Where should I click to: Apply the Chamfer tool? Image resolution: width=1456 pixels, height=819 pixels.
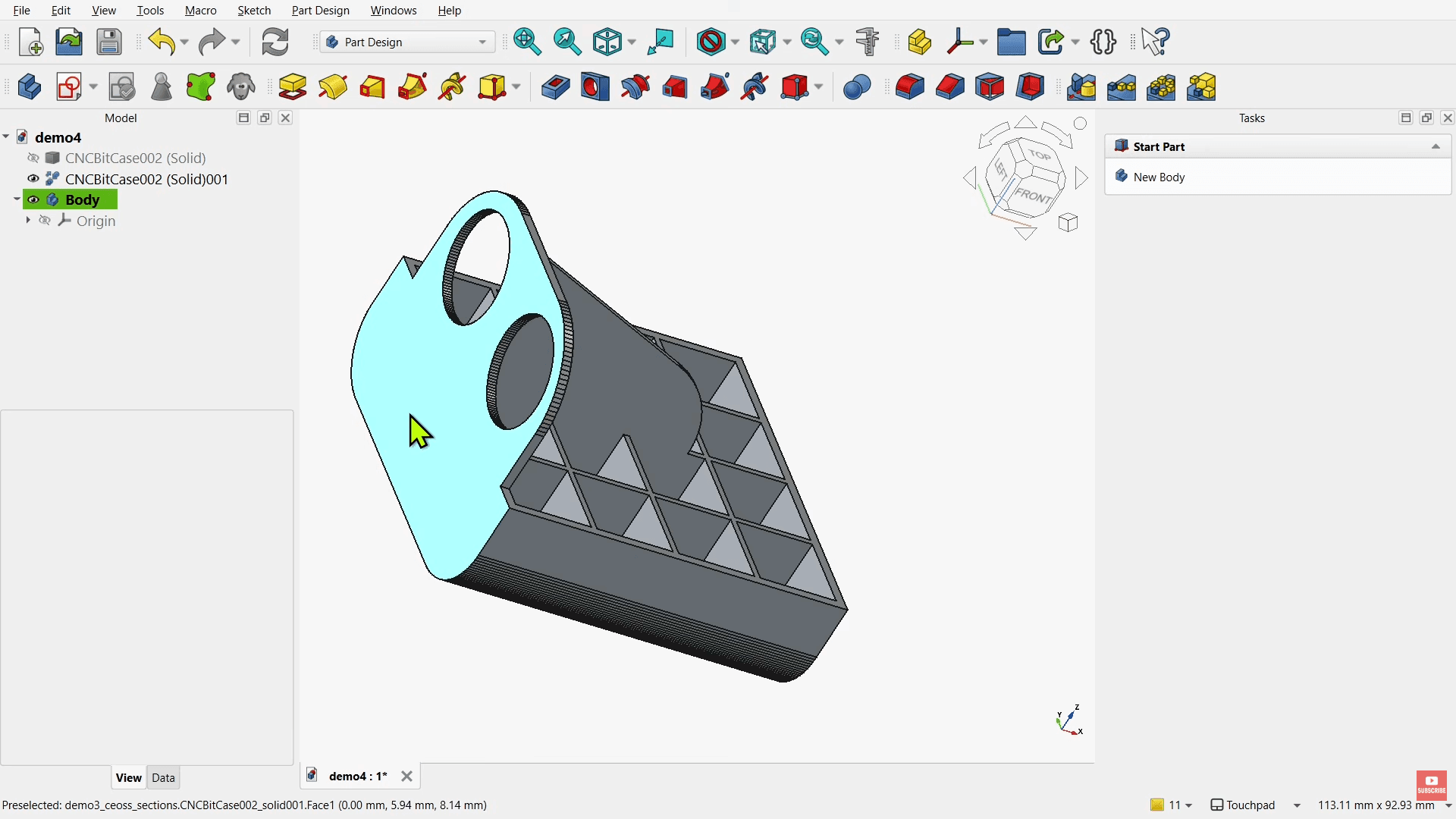point(950,86)
